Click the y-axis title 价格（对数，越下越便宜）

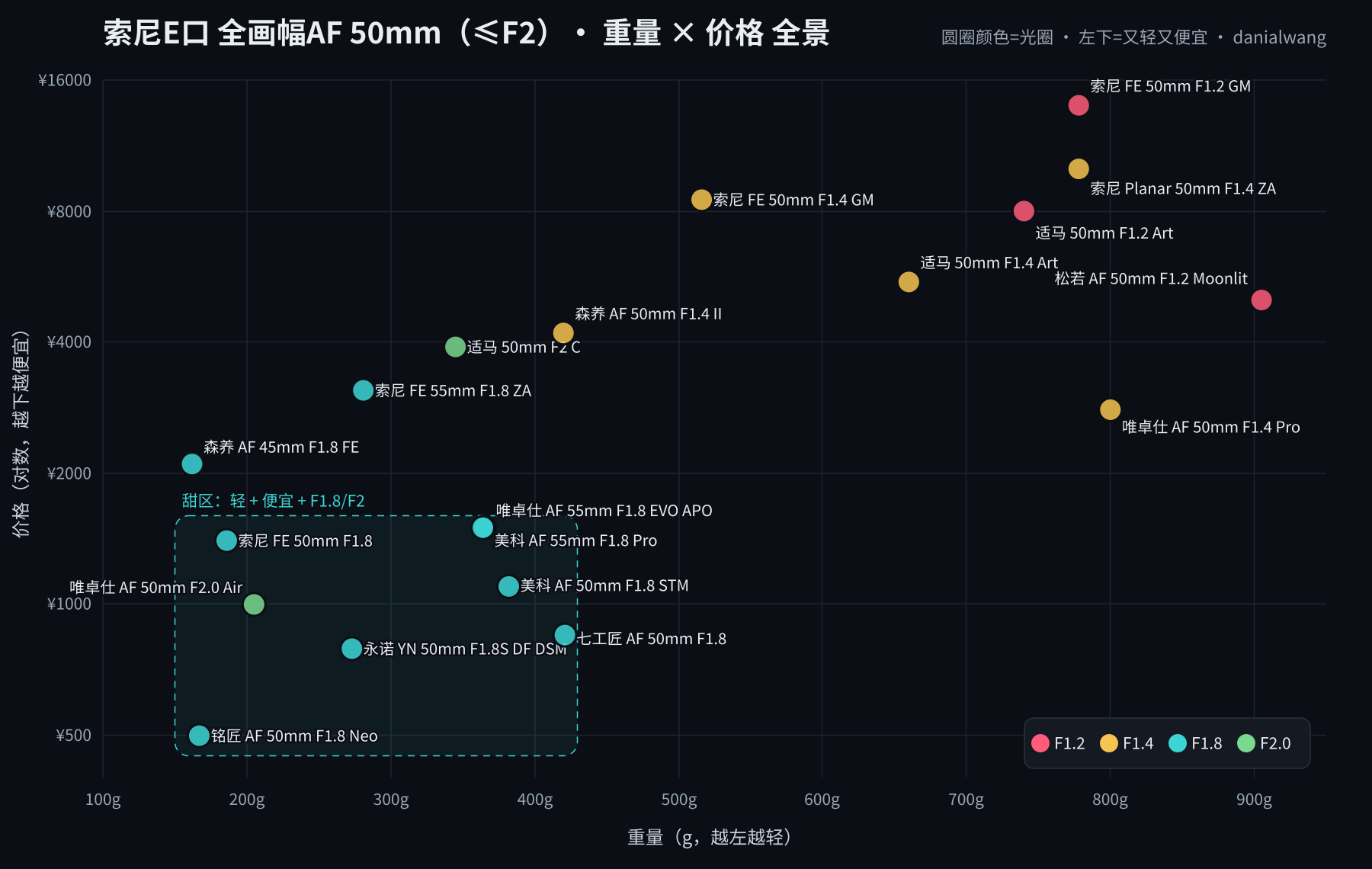click(x=21, y=434)
